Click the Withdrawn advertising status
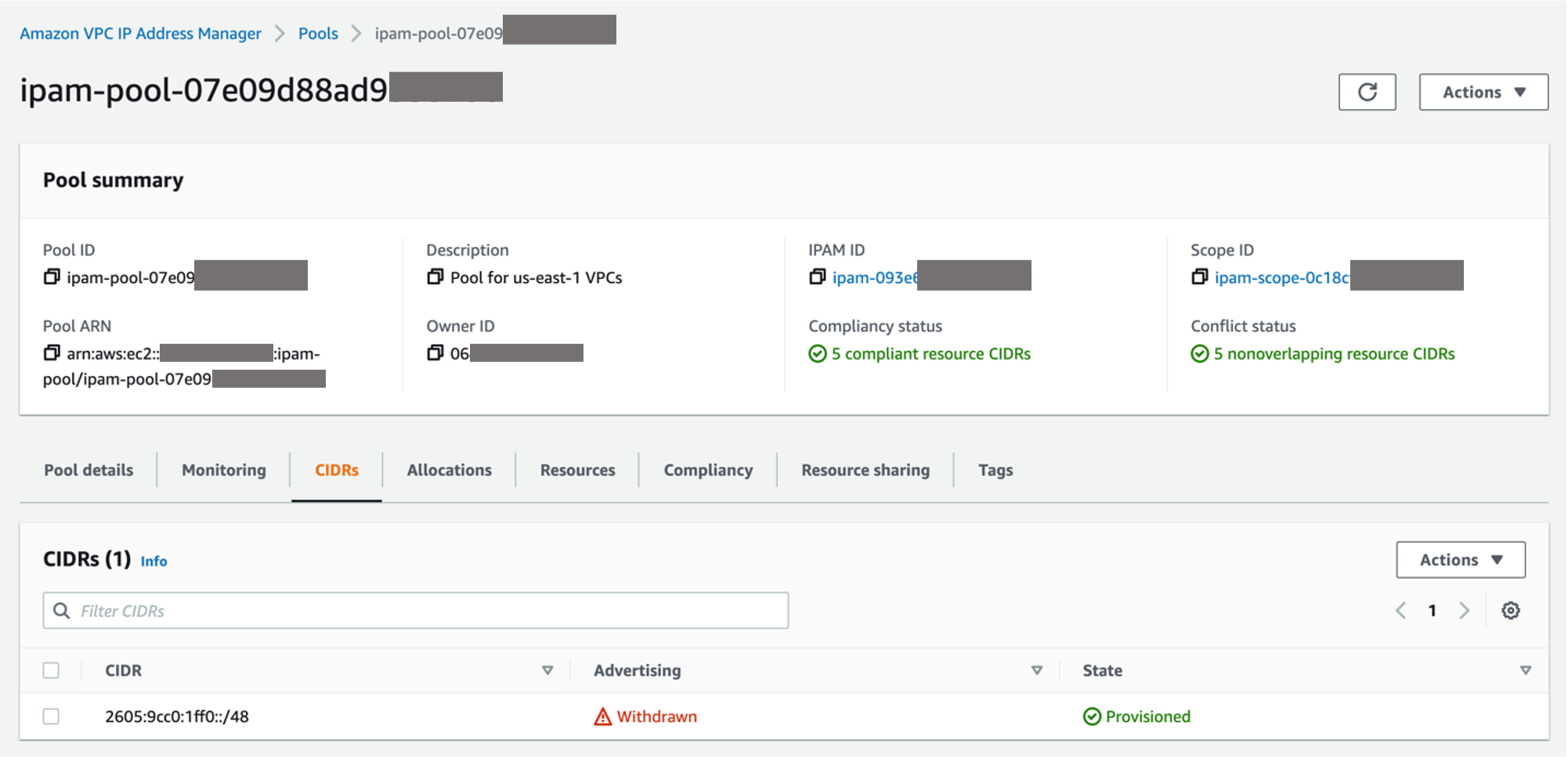This screenshot has height=757, width=1568. [x=656, y=716]
